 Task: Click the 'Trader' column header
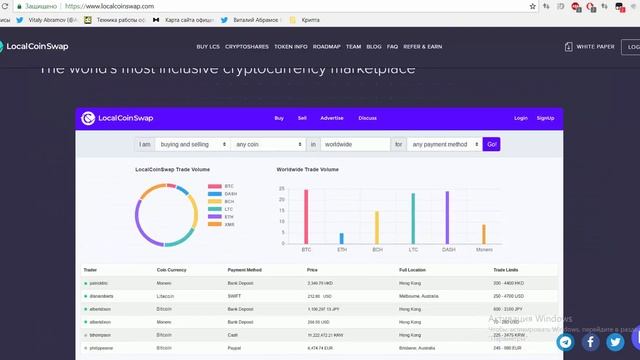(90, 270)
